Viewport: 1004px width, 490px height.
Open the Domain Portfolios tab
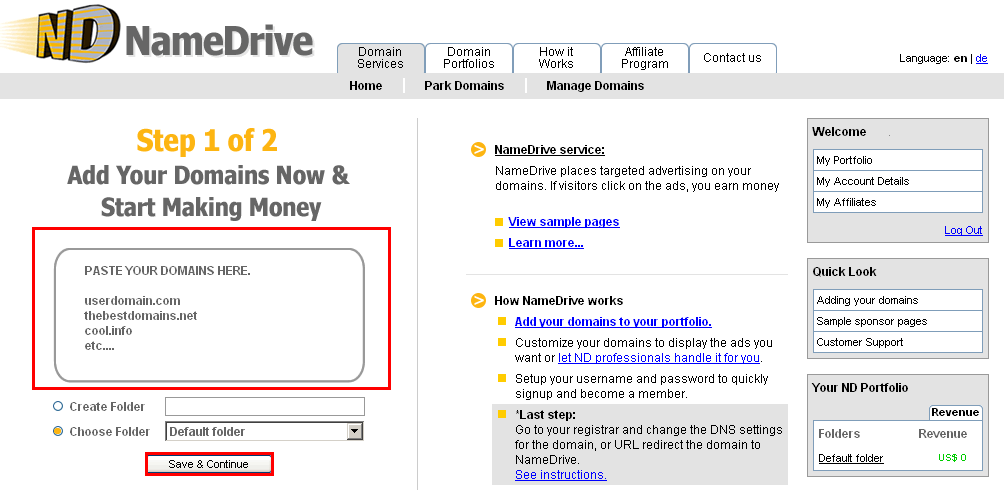[469, 58]
